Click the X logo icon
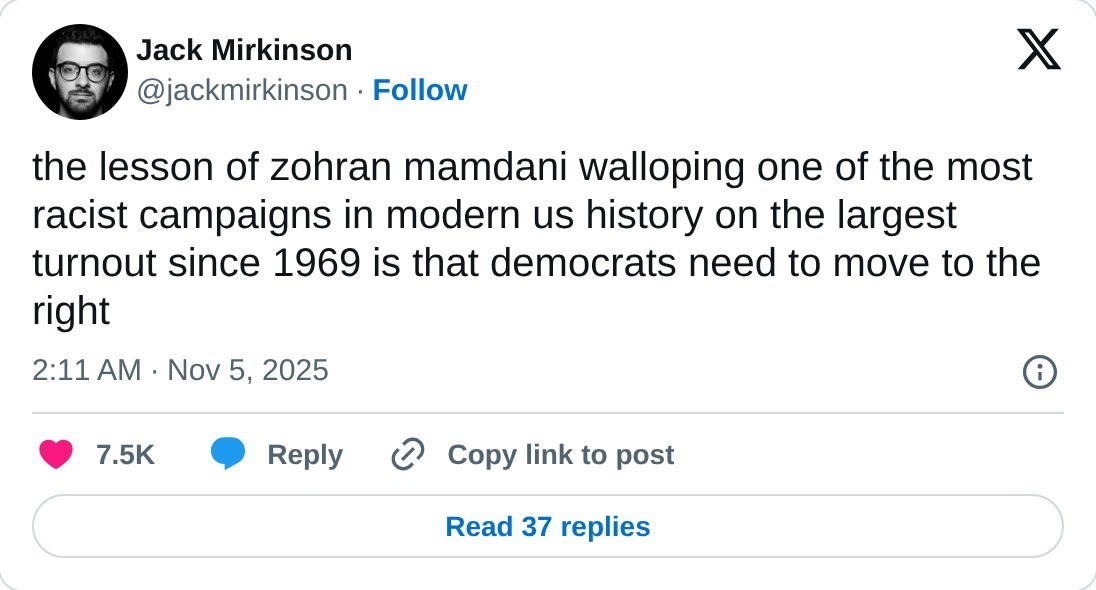The height and width of the screenshot is (590, 1096). (x=1039, y=50)
